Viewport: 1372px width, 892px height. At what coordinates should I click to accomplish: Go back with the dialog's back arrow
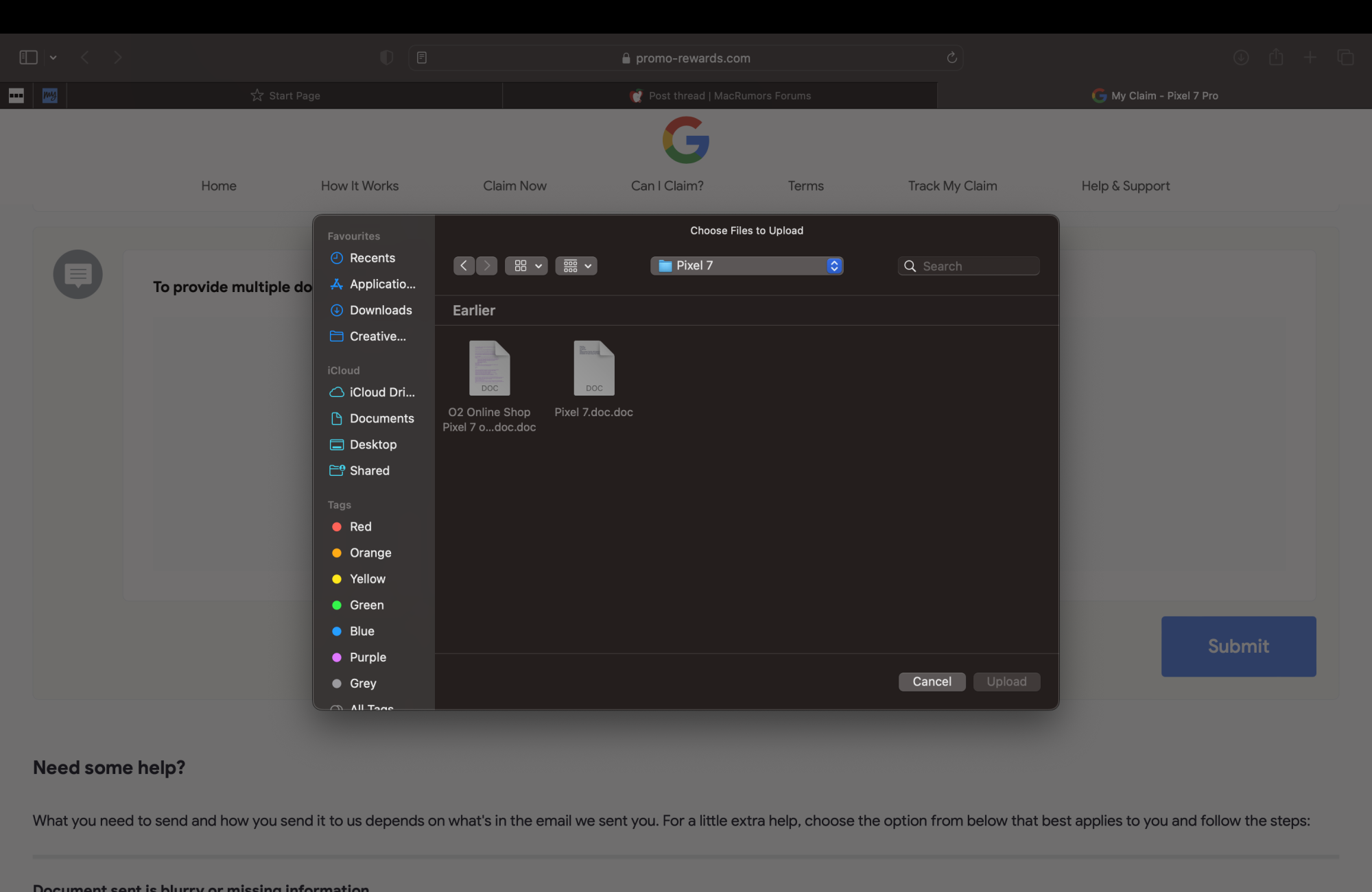[464, 266]
